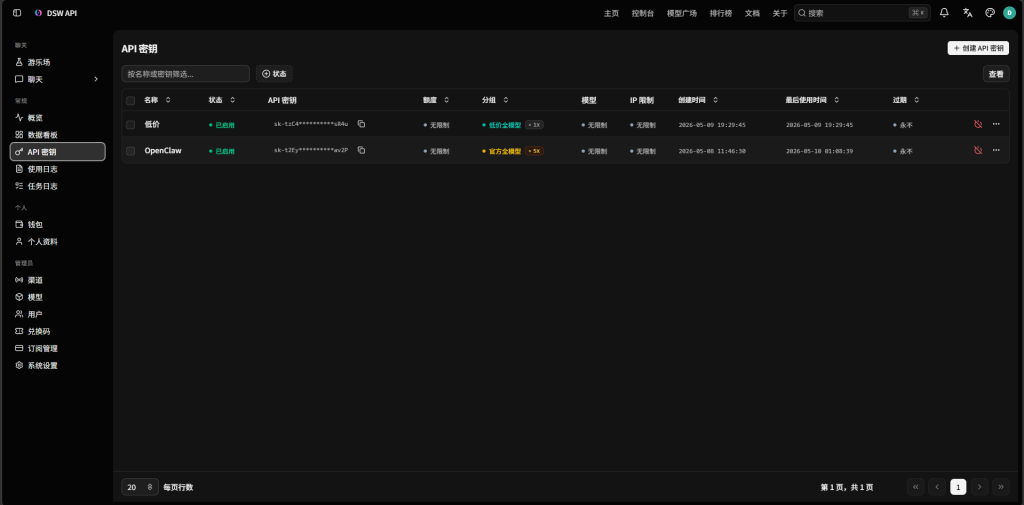Open 钱包 in the sidebar
The width and height of the screenshot is (1024, 505).
point(57,224)
